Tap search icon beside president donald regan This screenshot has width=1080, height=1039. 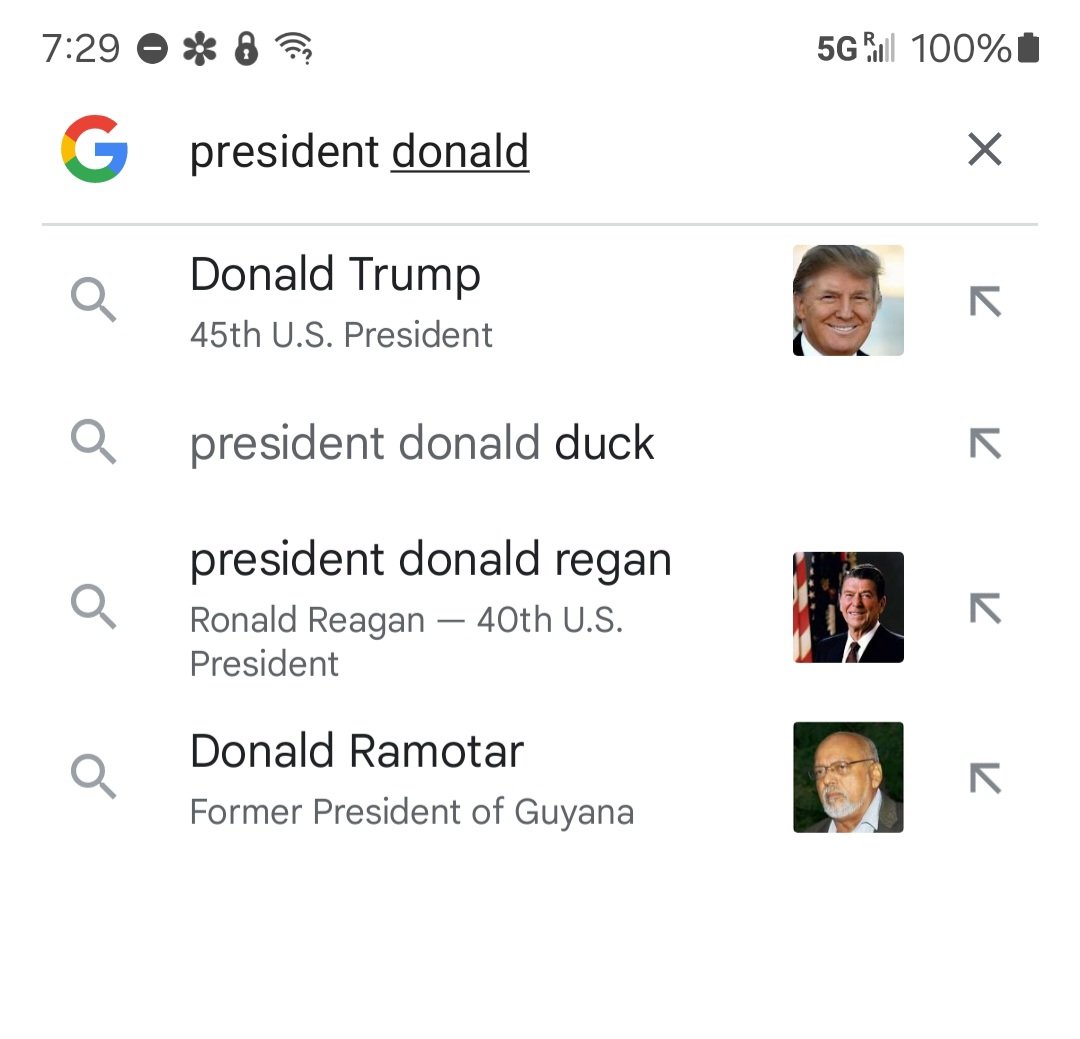tap(94, 607)
